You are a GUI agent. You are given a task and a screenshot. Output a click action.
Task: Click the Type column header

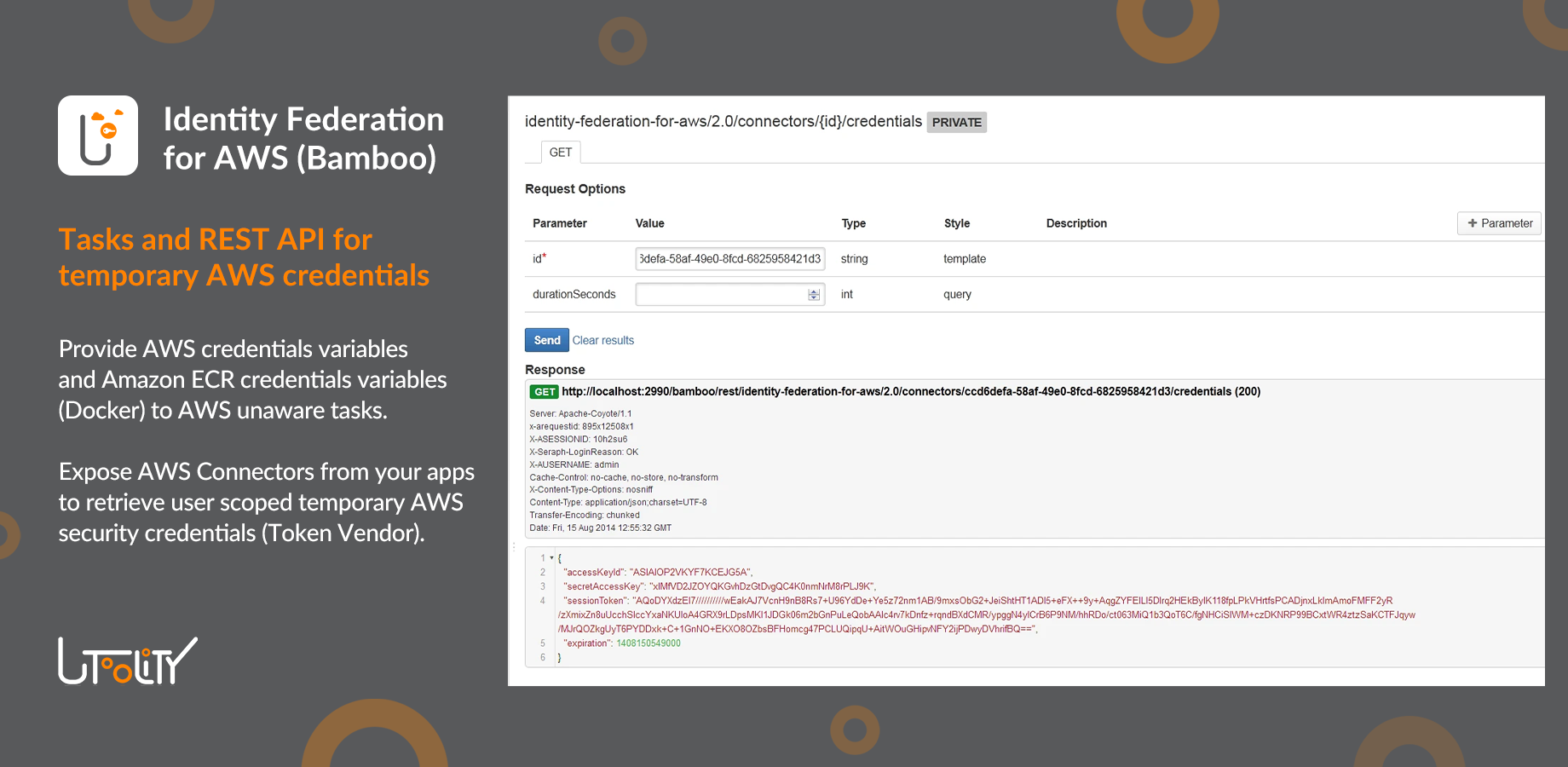pyautogui.click(x=854, y=223)
